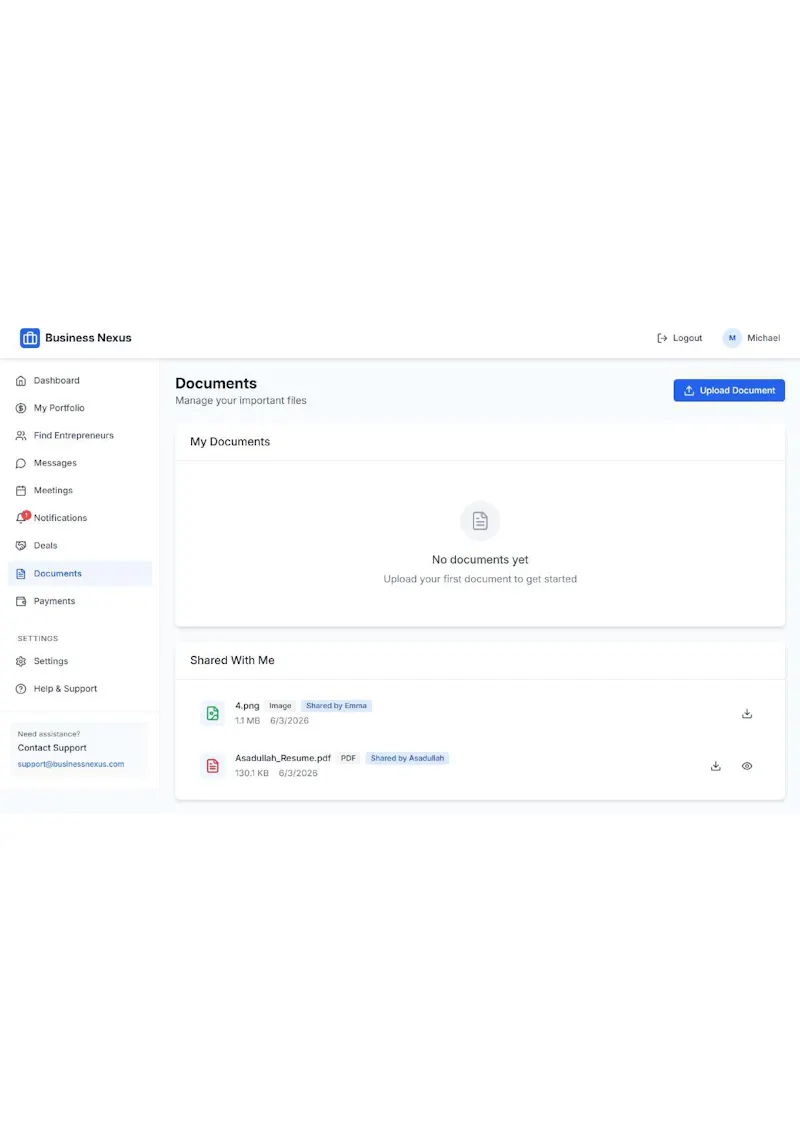Click the Meetings calendar icon
Viewport: 800px width, 1132px height.
coord(21,490)
